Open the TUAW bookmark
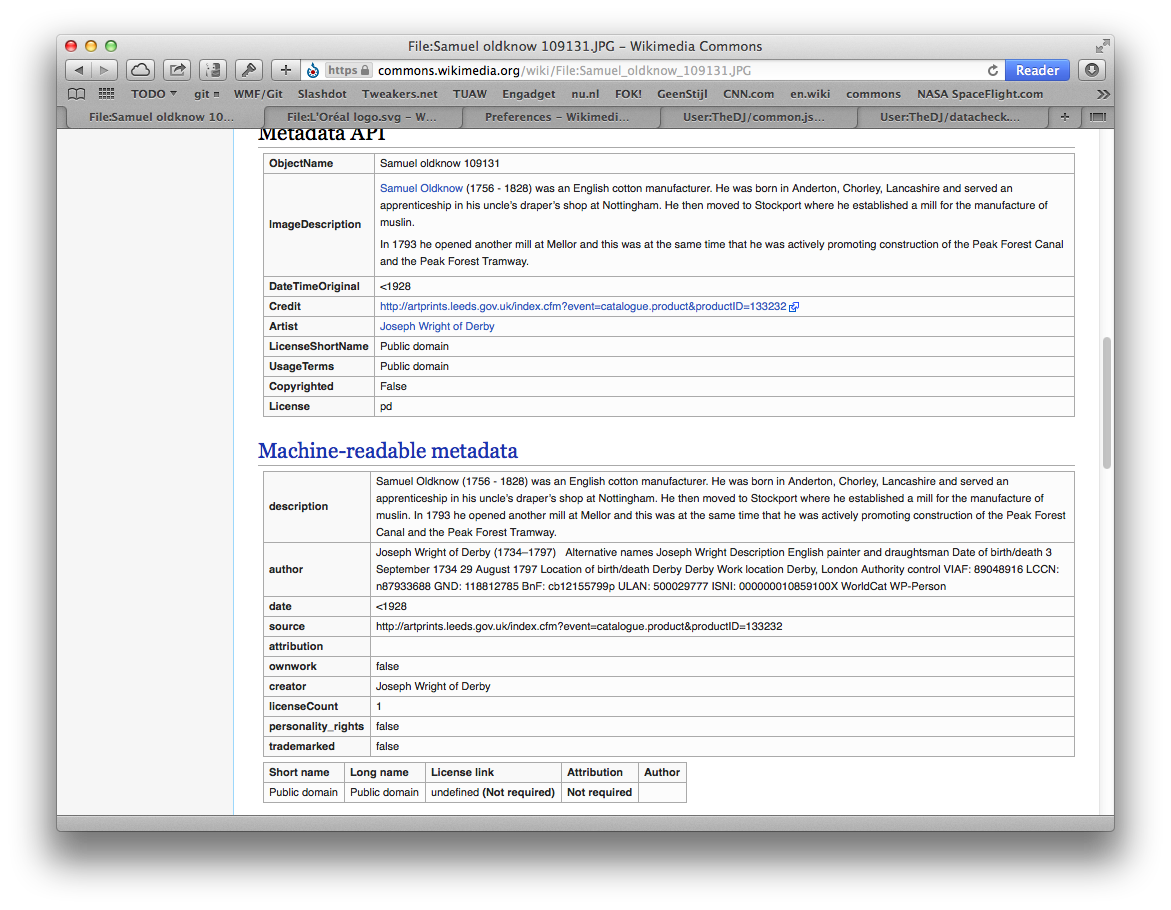The height and width of the screenshot is (910, 1171). click(470, 94)
